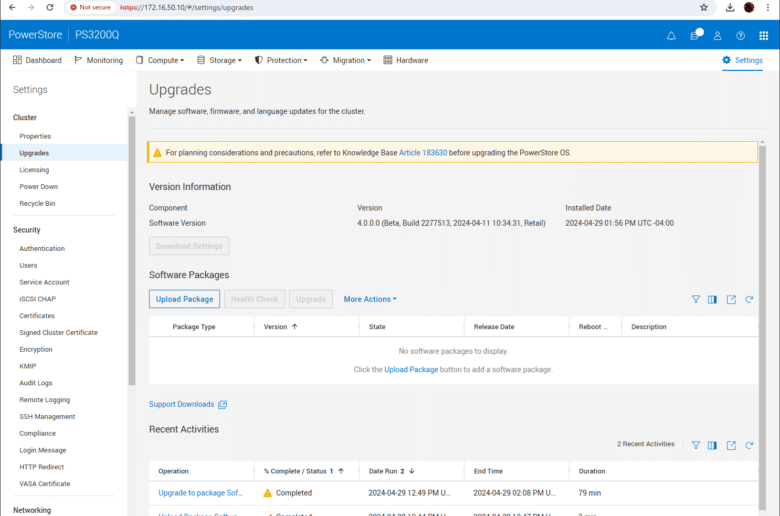Viewport: 780px width, 516px height.
Task: Open Users security settings
Action: coord(28,266)
